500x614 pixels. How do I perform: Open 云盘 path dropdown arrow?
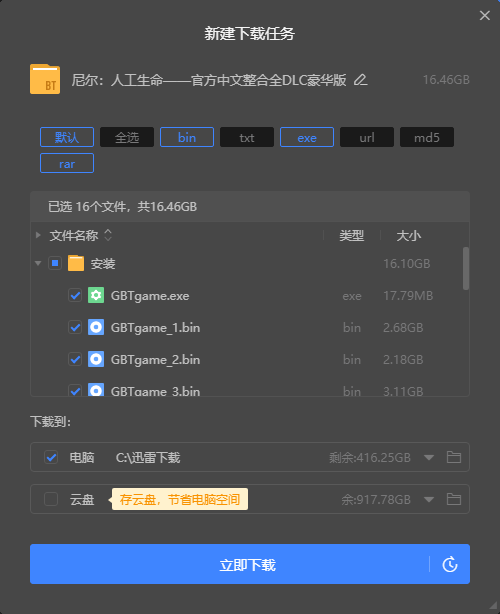(429, 500)
